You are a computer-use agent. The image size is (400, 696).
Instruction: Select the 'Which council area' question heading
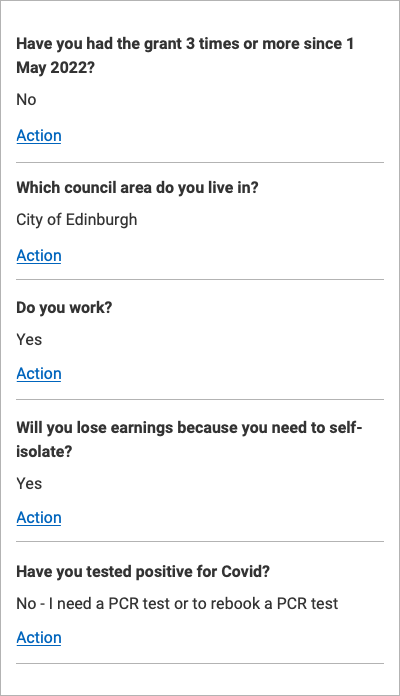137,187
